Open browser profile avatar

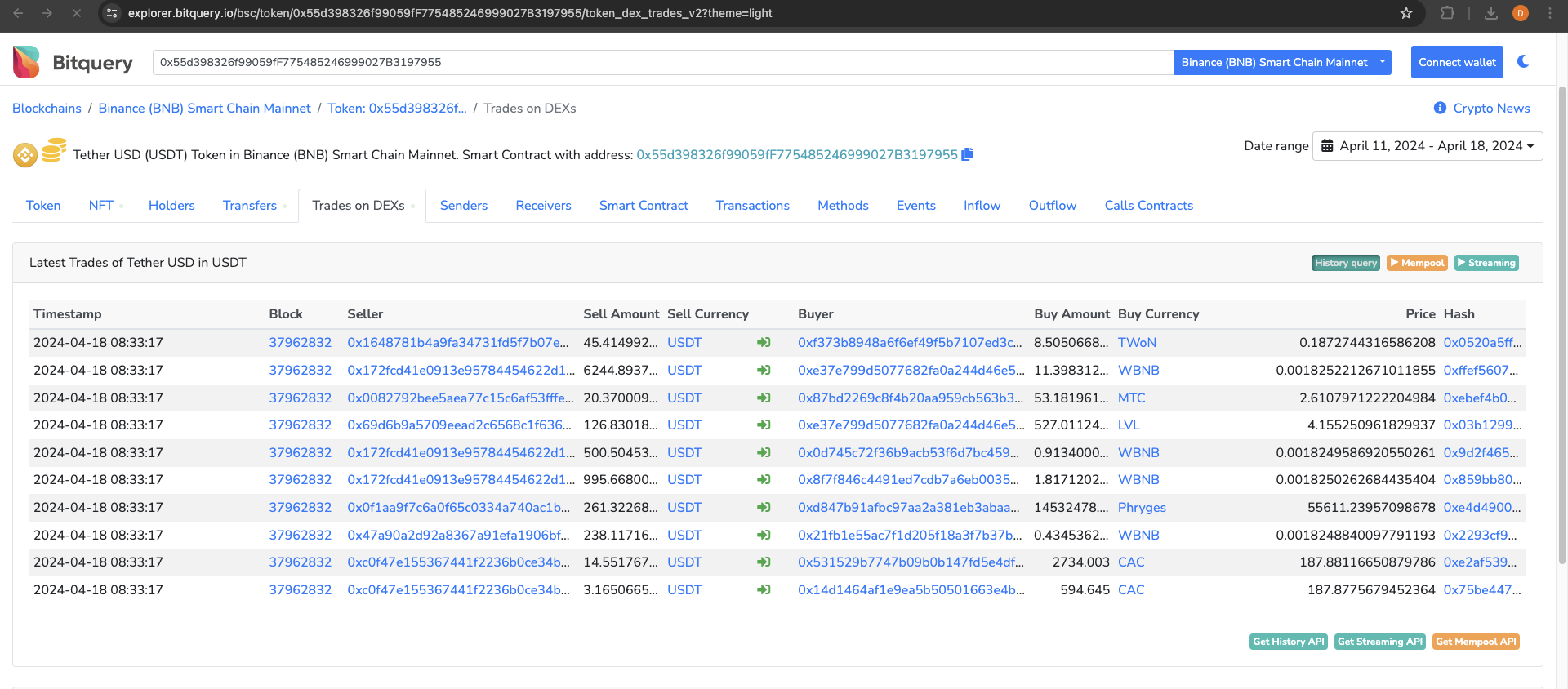[x=1521, y=13]
